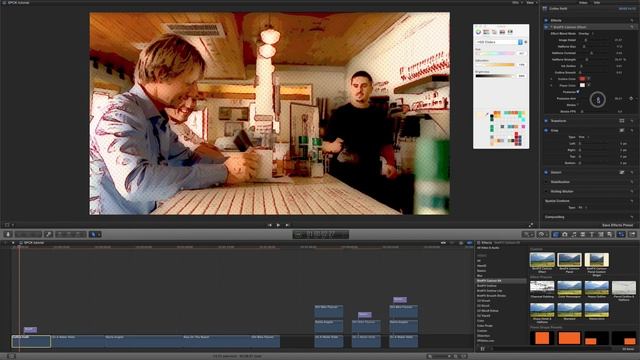Toggle the Stroke checkbox
The height and width of the screenshot is (360, 640).
click(578, 105)
